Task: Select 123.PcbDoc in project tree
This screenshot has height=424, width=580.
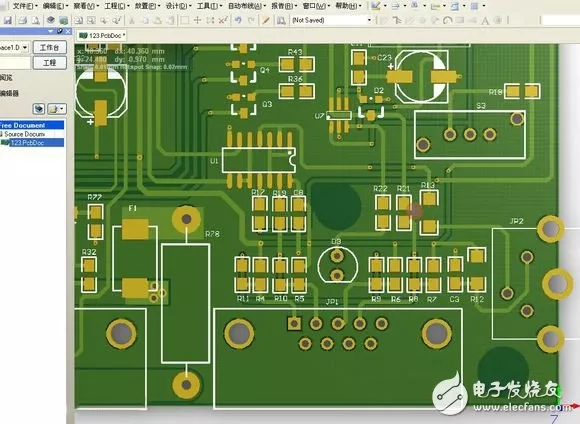Action: click(x=27, y=143)
